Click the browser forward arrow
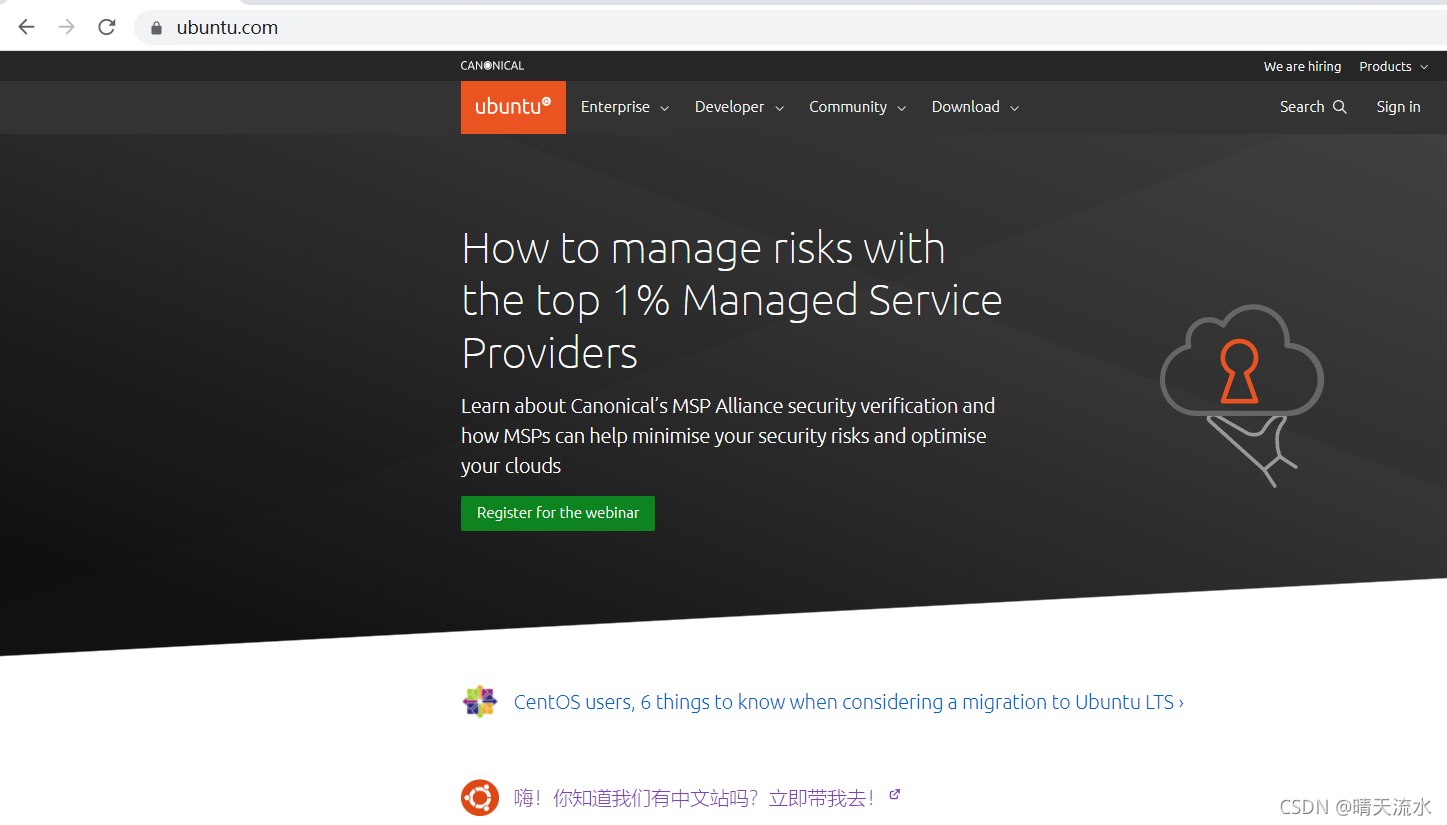 (67, 27)
